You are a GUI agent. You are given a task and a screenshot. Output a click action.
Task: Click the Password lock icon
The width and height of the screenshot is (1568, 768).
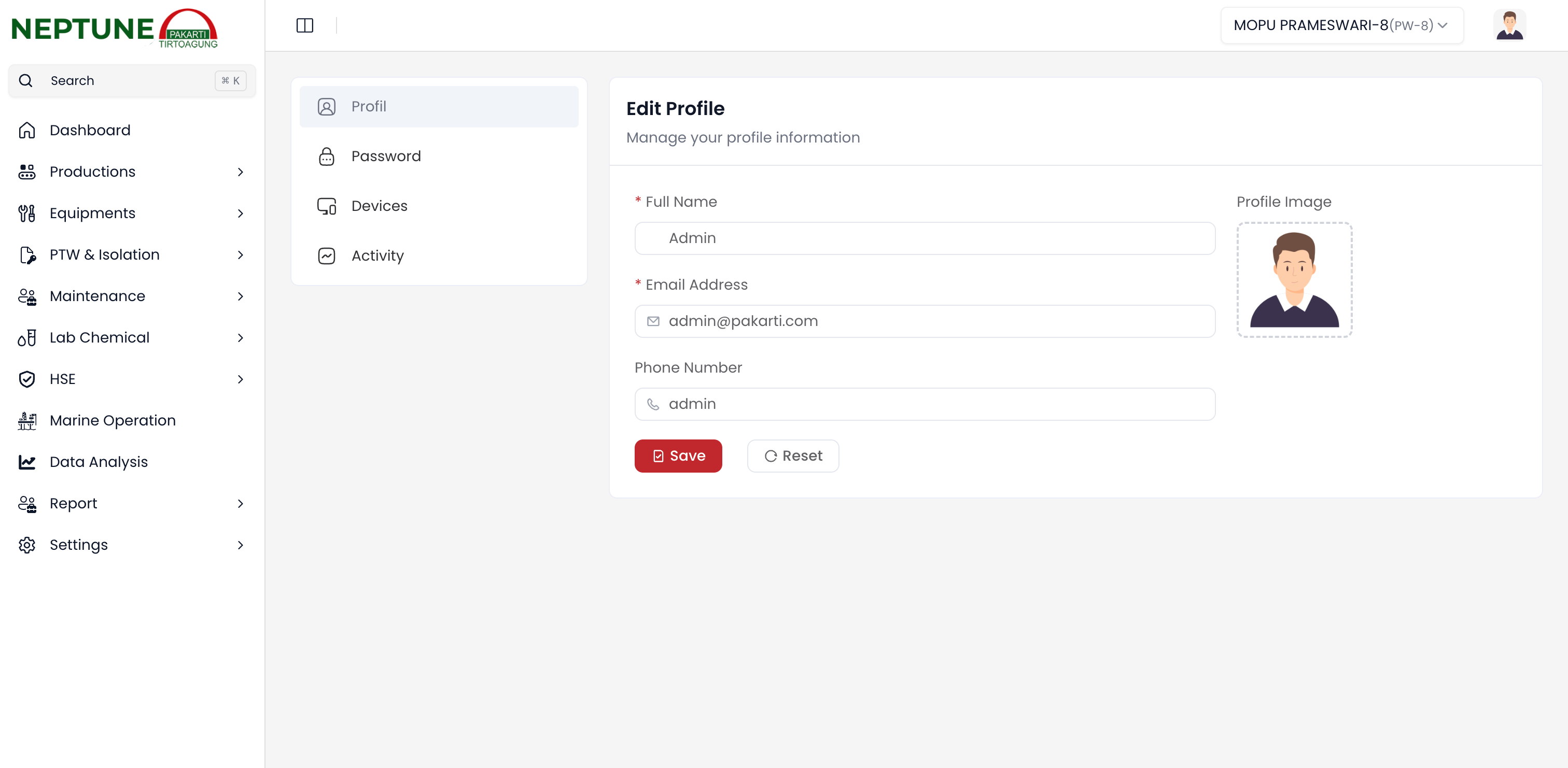(326, 157)
